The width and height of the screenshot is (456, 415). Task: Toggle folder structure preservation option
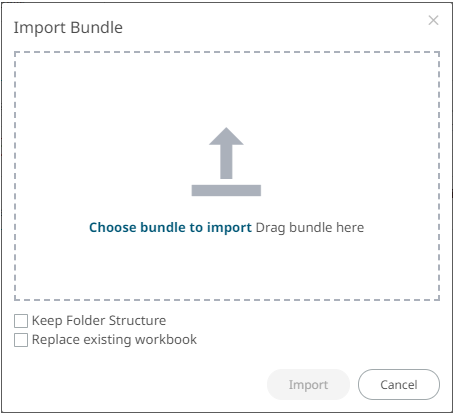click(x=21, y=321)
